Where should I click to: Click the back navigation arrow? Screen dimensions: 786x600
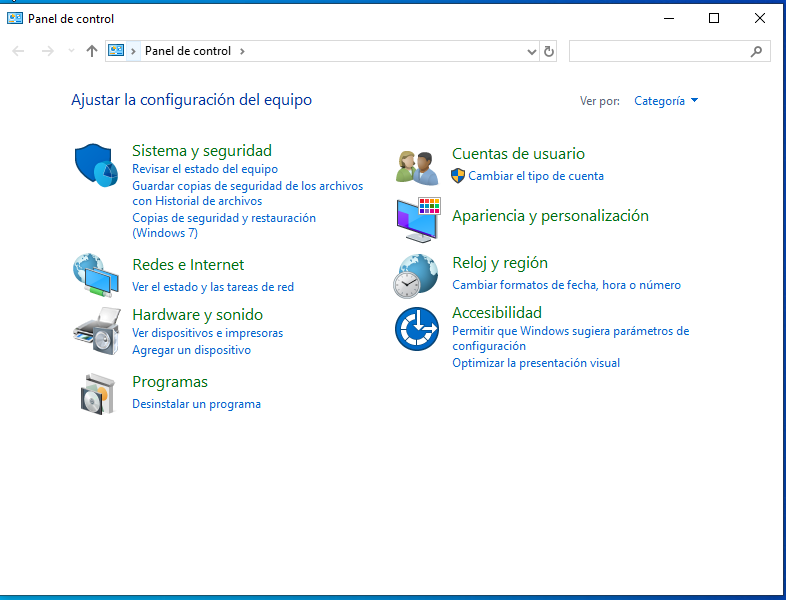pyautogui.click(x=18, y=51)
